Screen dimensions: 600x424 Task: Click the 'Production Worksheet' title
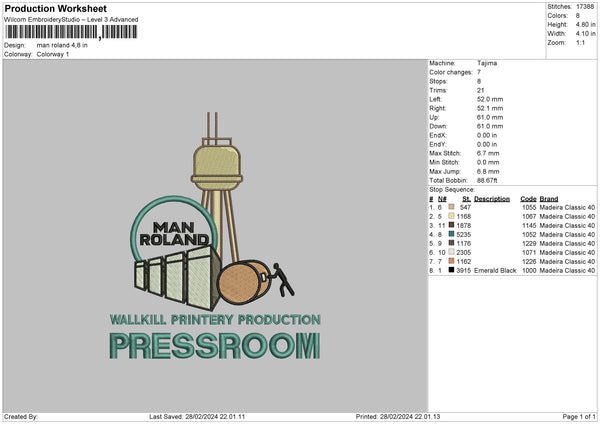(55, 8)
